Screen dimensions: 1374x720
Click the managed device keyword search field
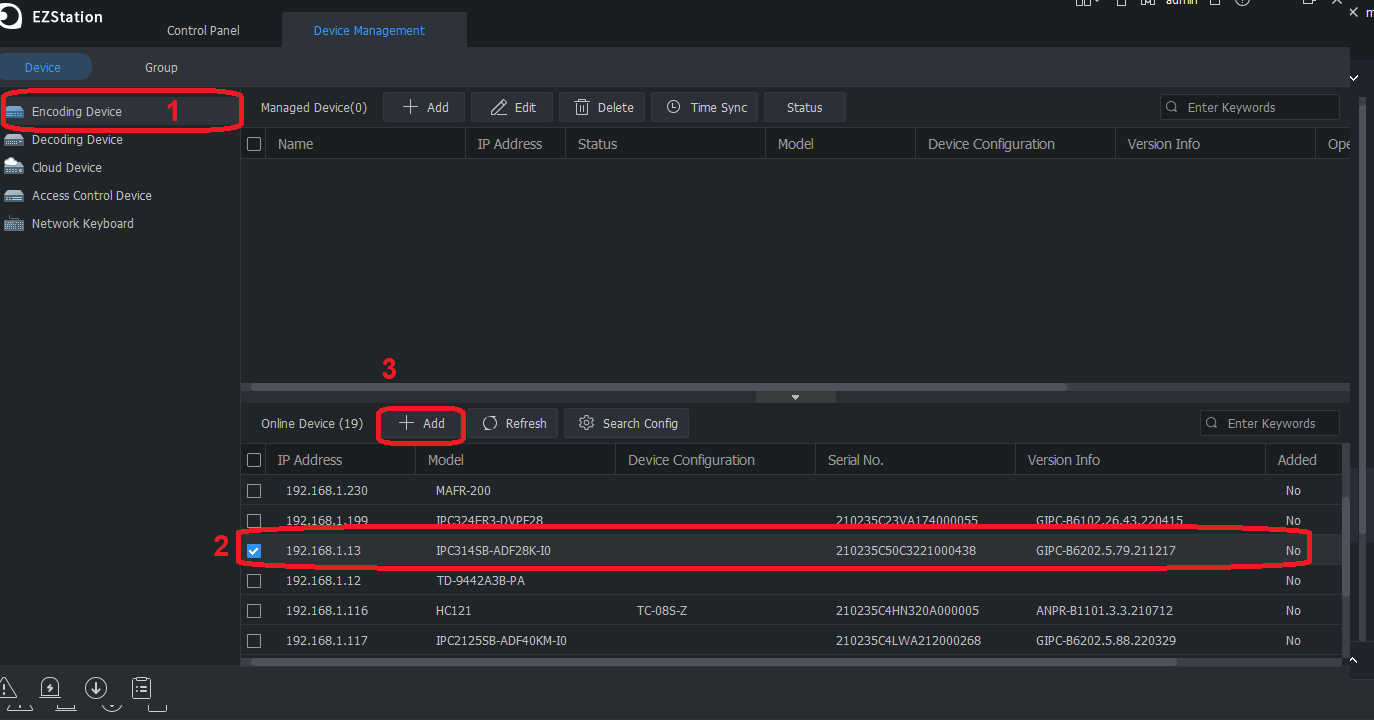(x=1258, y=107)
